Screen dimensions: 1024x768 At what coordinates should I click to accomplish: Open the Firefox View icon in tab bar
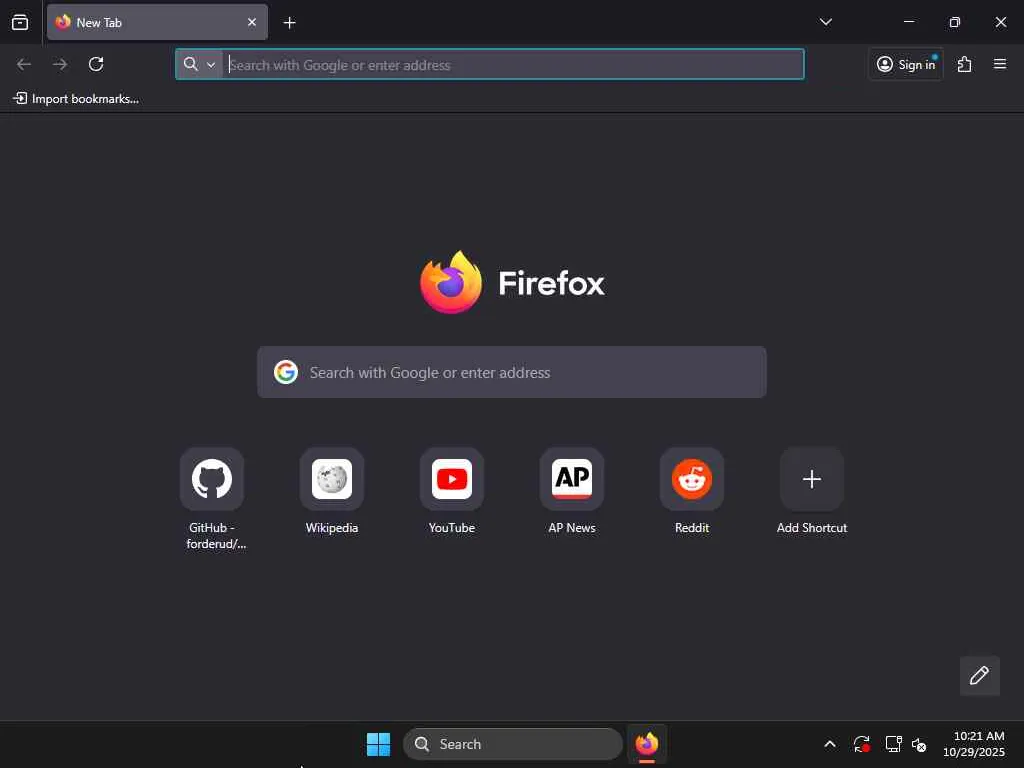pos(20,22)
